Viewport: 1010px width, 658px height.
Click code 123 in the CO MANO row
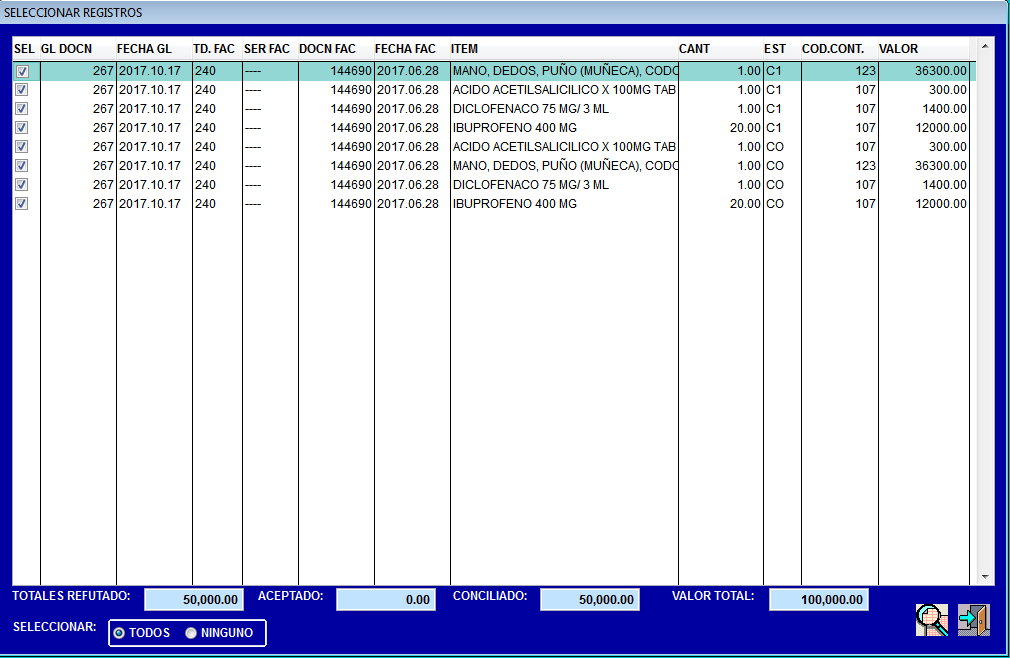[865, 165]
